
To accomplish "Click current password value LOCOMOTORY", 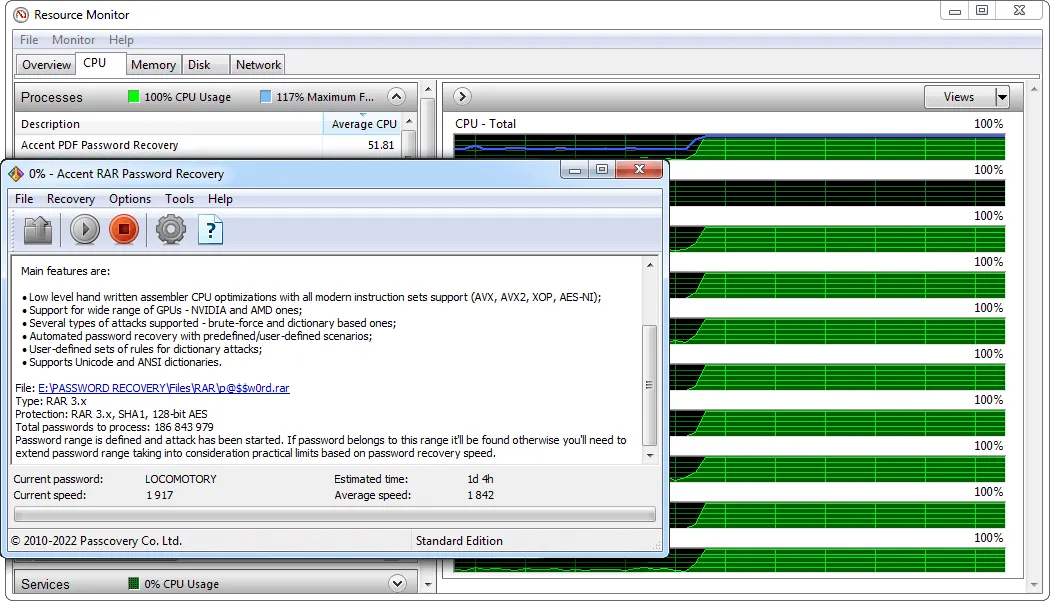I will (x=181, y=479).
